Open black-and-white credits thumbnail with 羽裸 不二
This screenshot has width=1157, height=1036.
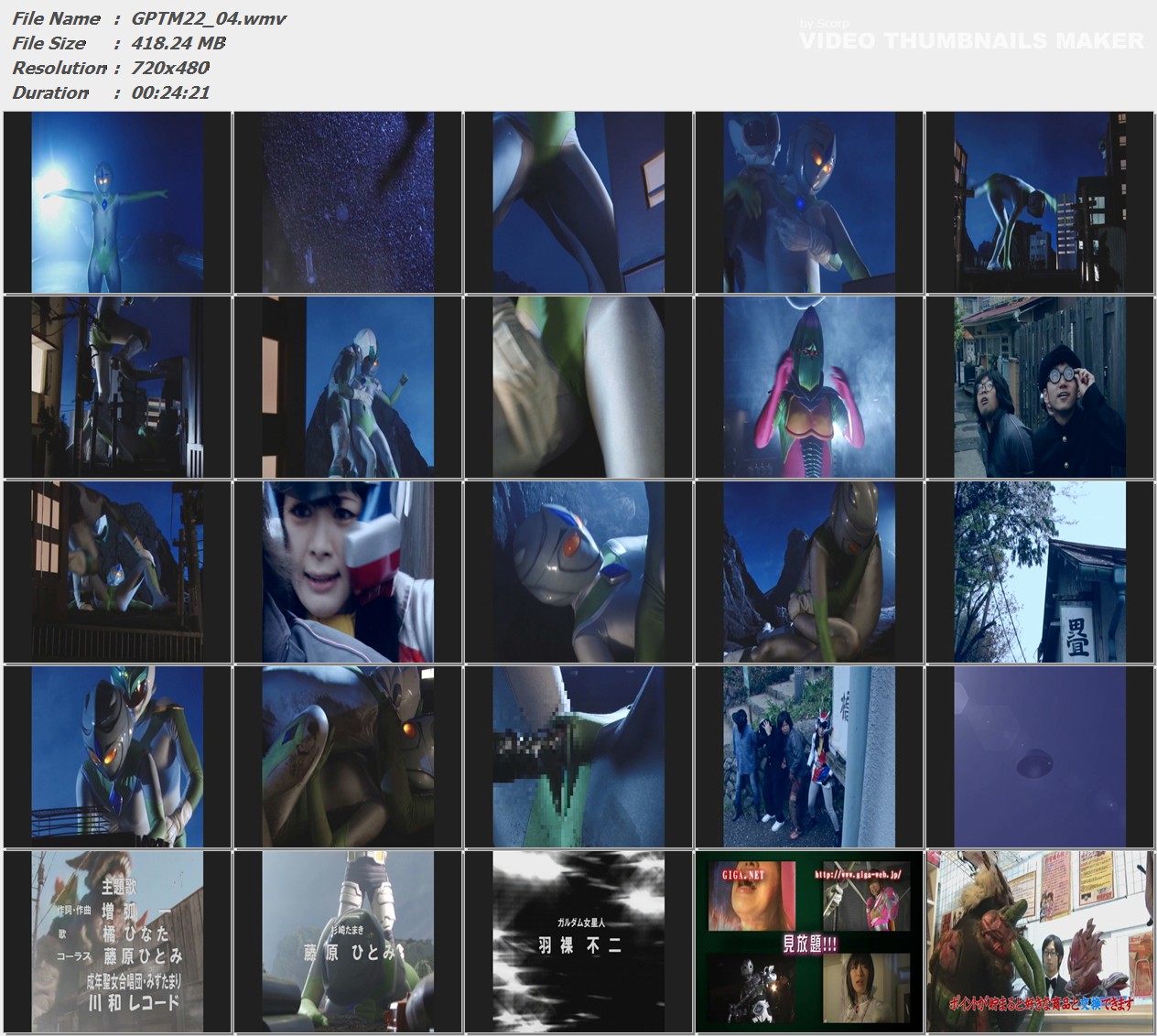pyautogui.click(x=578, y=942)
